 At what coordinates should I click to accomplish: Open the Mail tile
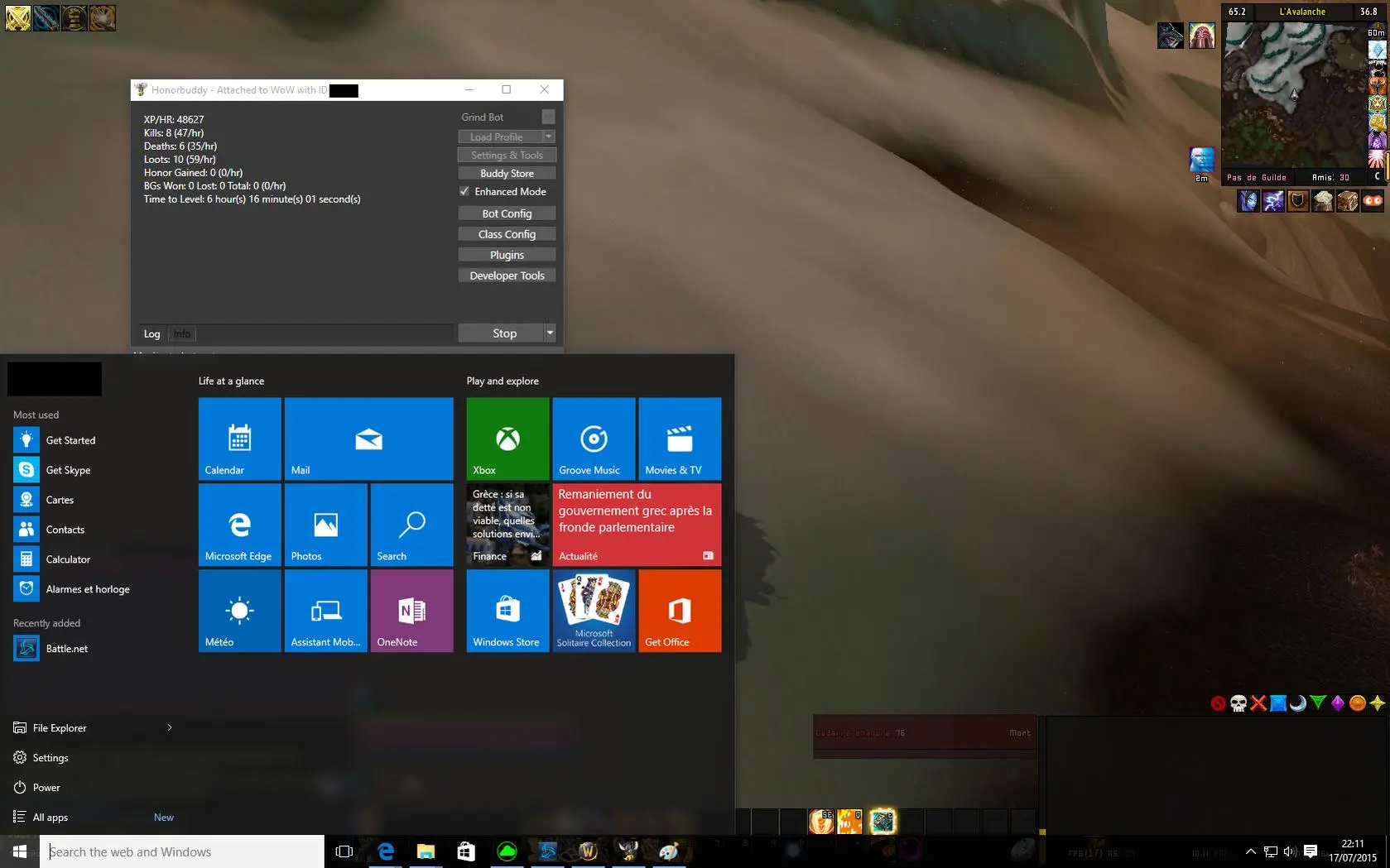tap(368, 439)
